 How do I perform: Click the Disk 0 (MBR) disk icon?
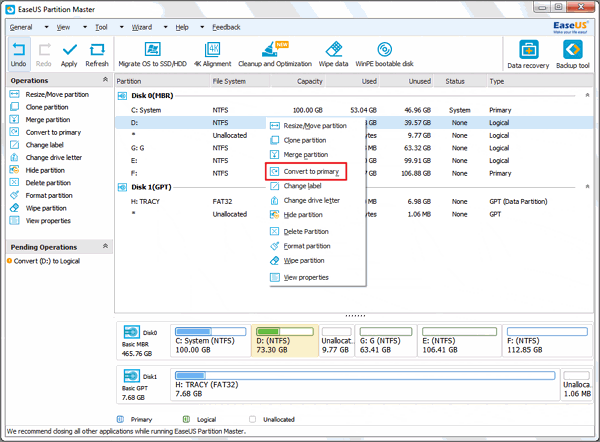click(122, 96)
